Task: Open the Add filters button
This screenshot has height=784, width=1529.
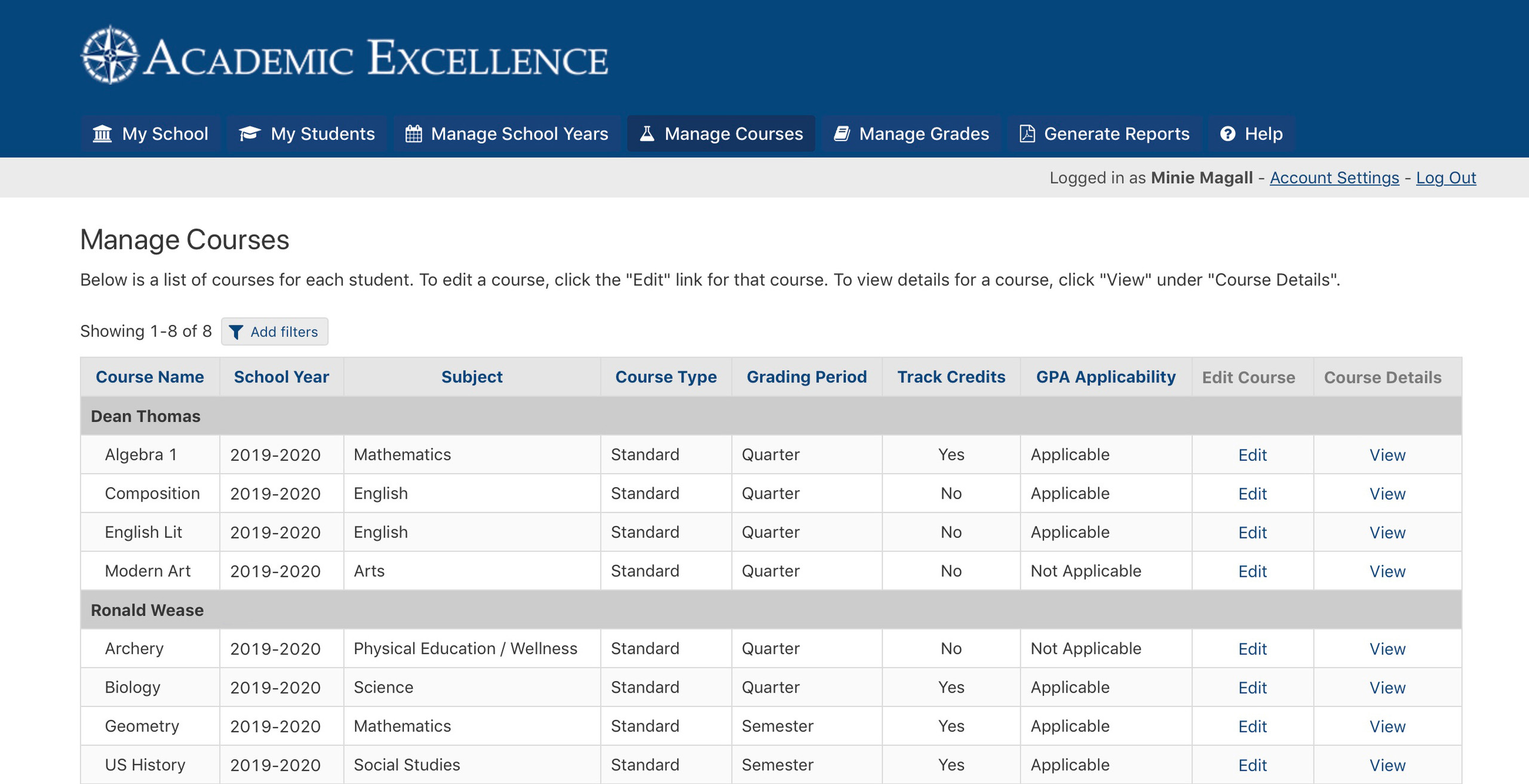Action: [275, 332]
